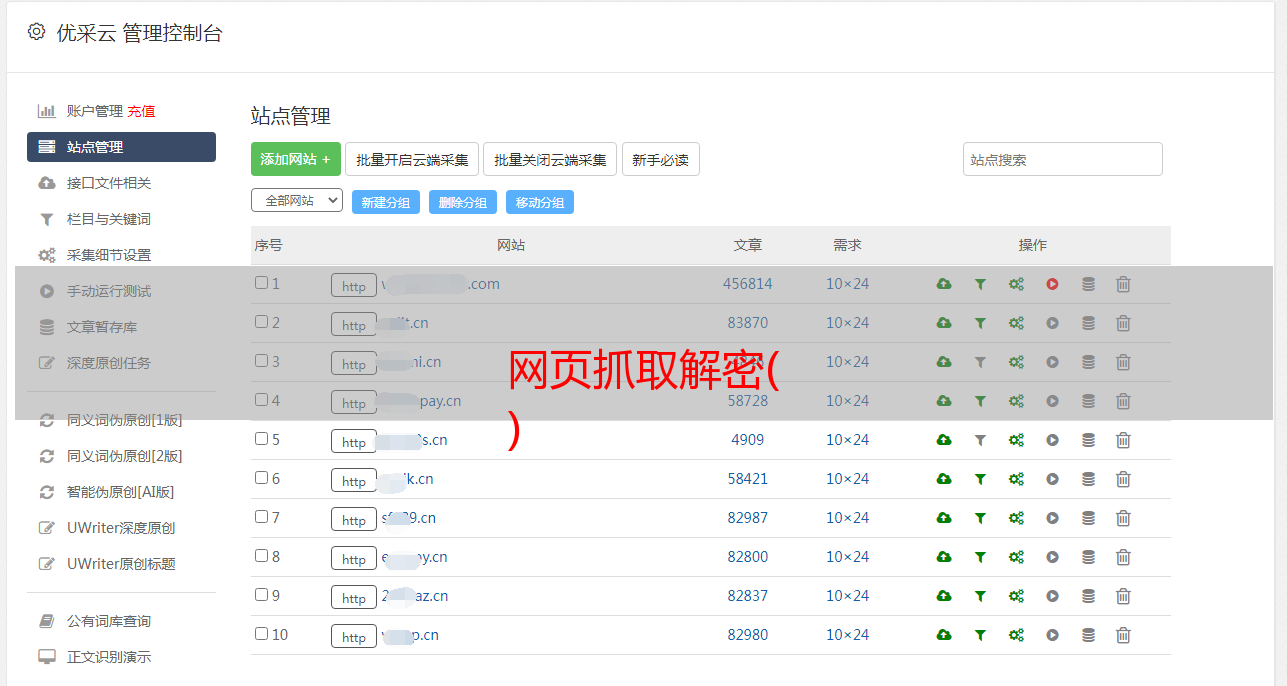Open 栏目与关键词 in the sidebar
The width and height of the screenshot is (1287, 686).
109,219
